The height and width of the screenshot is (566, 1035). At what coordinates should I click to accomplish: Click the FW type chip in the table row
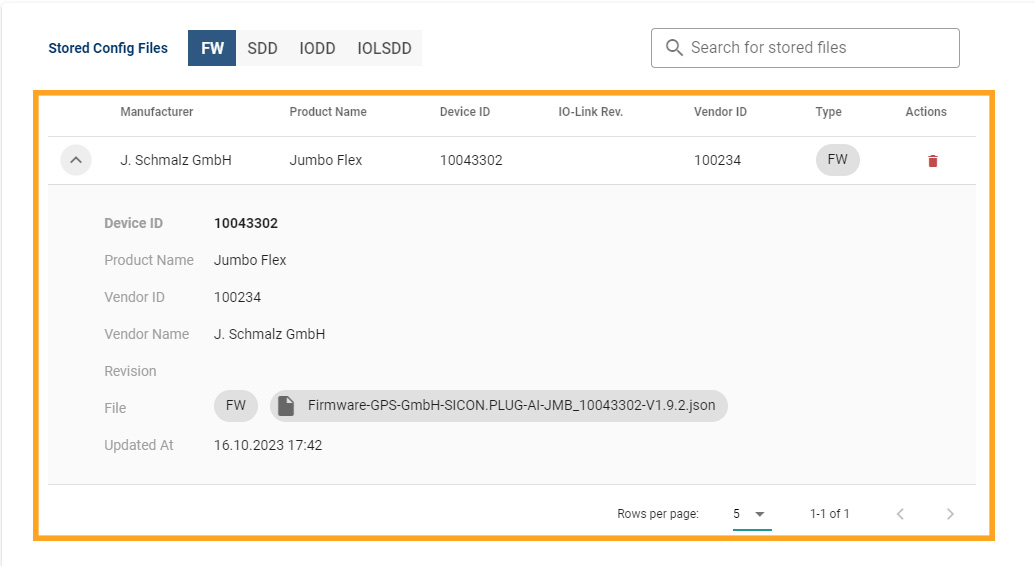(837, 160)
